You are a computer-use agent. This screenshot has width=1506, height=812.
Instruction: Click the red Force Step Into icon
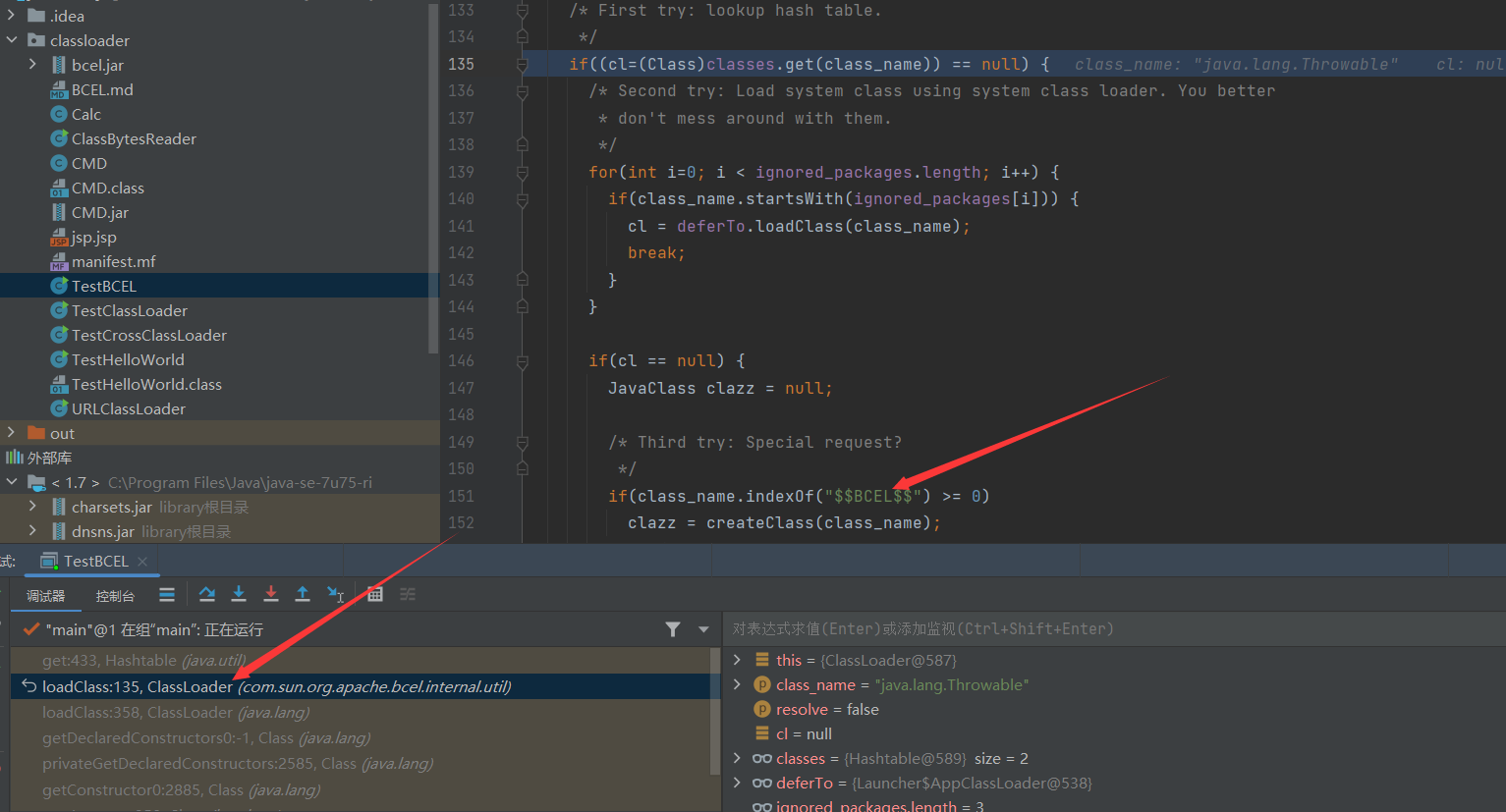271,594
